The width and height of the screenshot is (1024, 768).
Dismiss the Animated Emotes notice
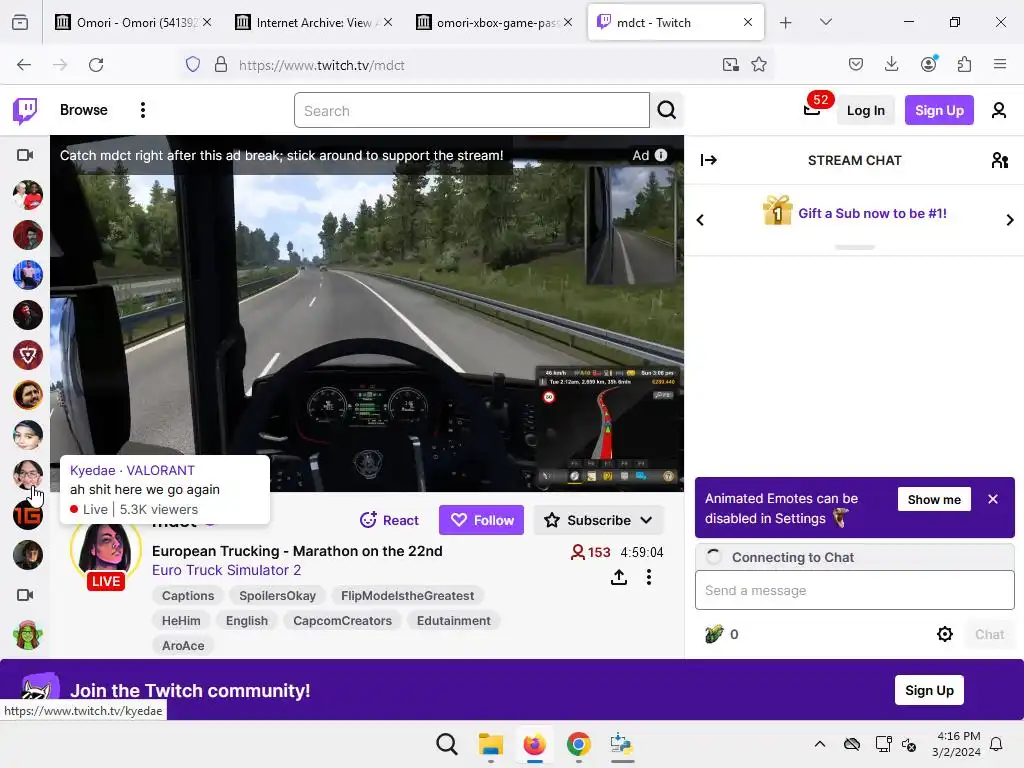tap(993, 499)
